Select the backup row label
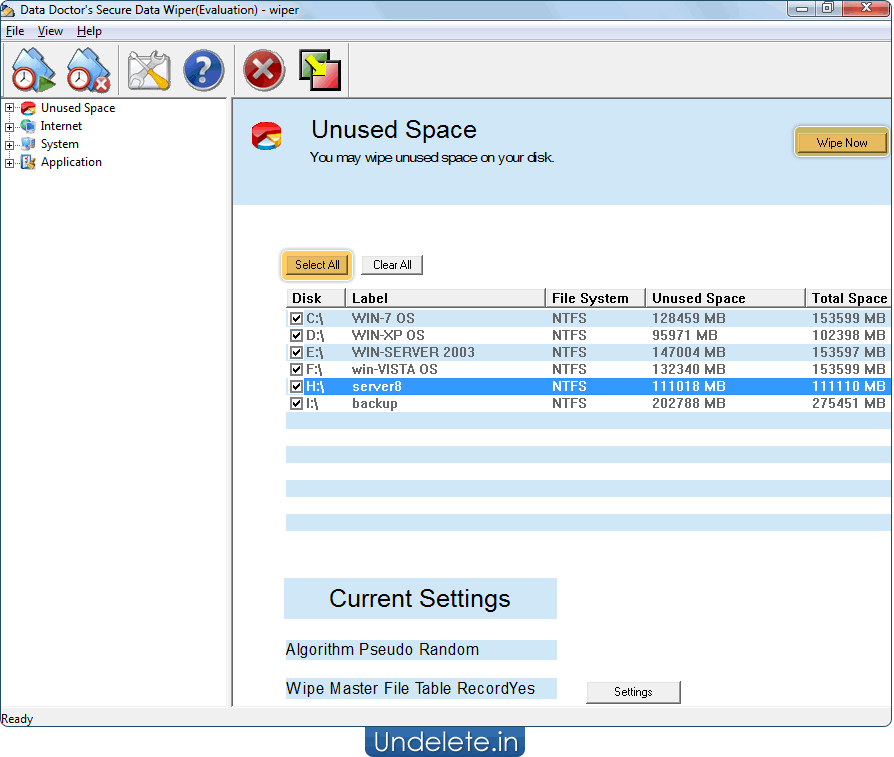 pyautogui.click(x=375, y=404)
